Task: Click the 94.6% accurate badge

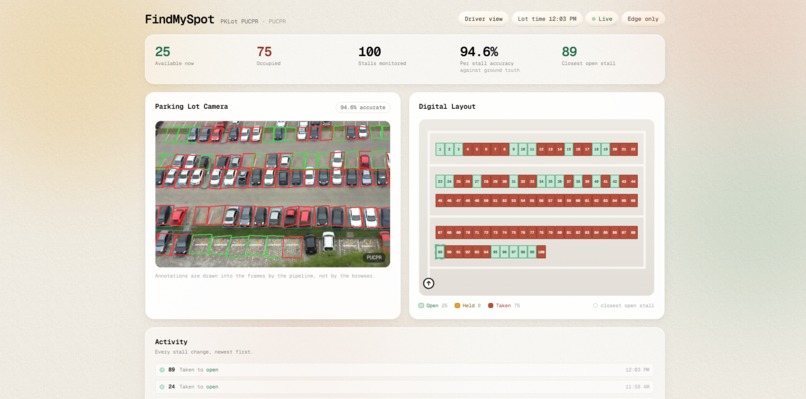Action: 362,107
